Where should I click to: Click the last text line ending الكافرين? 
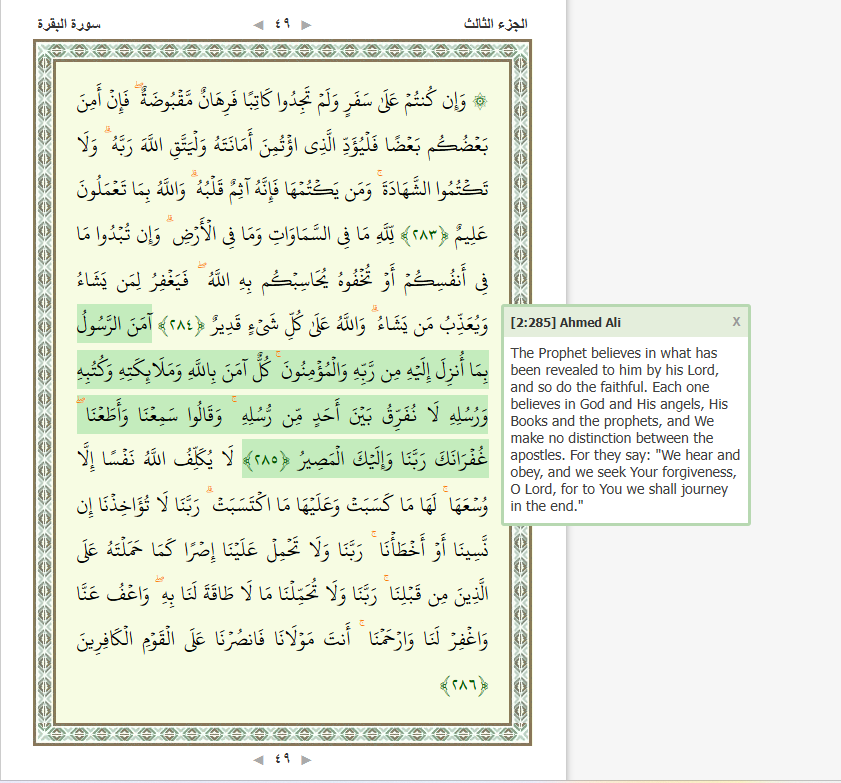(282, 639)
